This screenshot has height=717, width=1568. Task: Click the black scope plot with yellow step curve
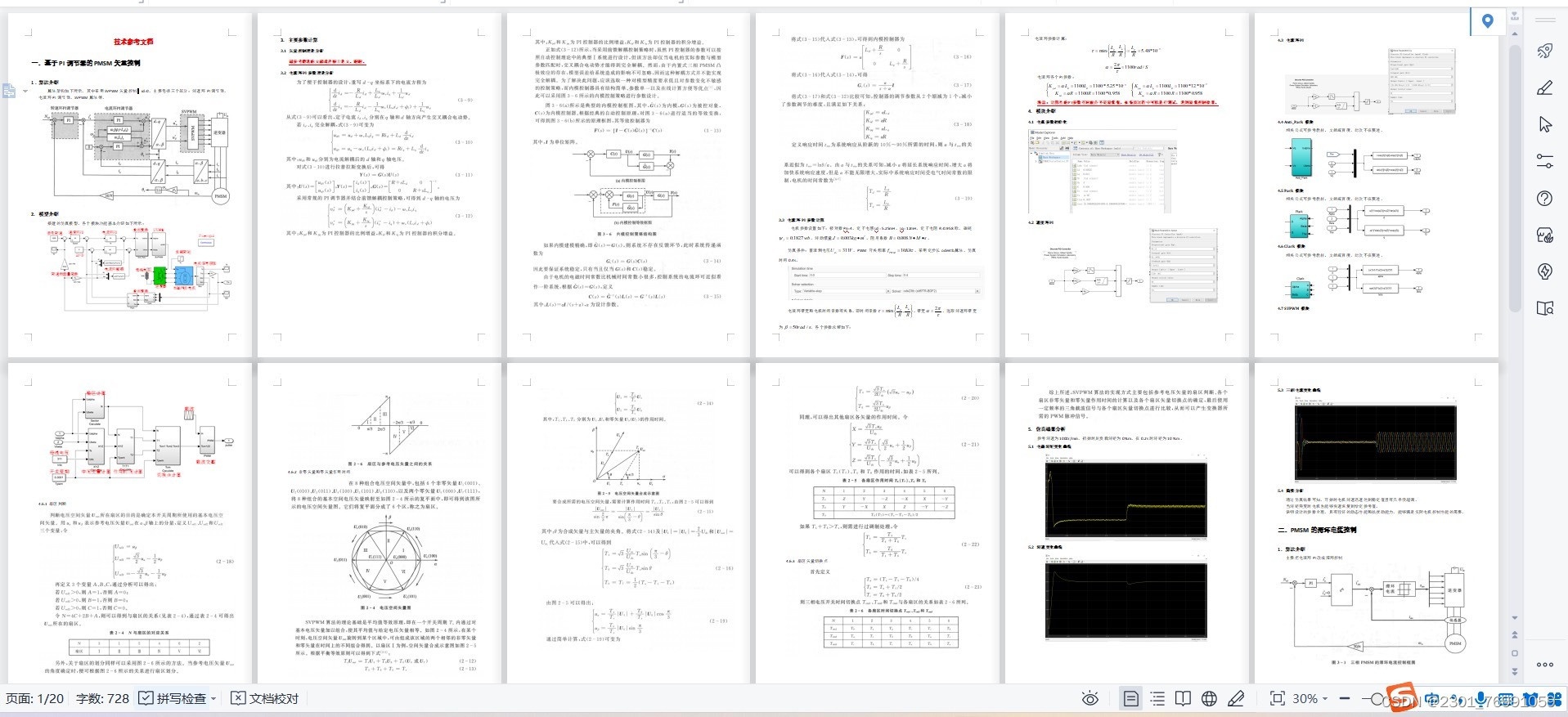pyautogui.click(x=1125, y=500)
